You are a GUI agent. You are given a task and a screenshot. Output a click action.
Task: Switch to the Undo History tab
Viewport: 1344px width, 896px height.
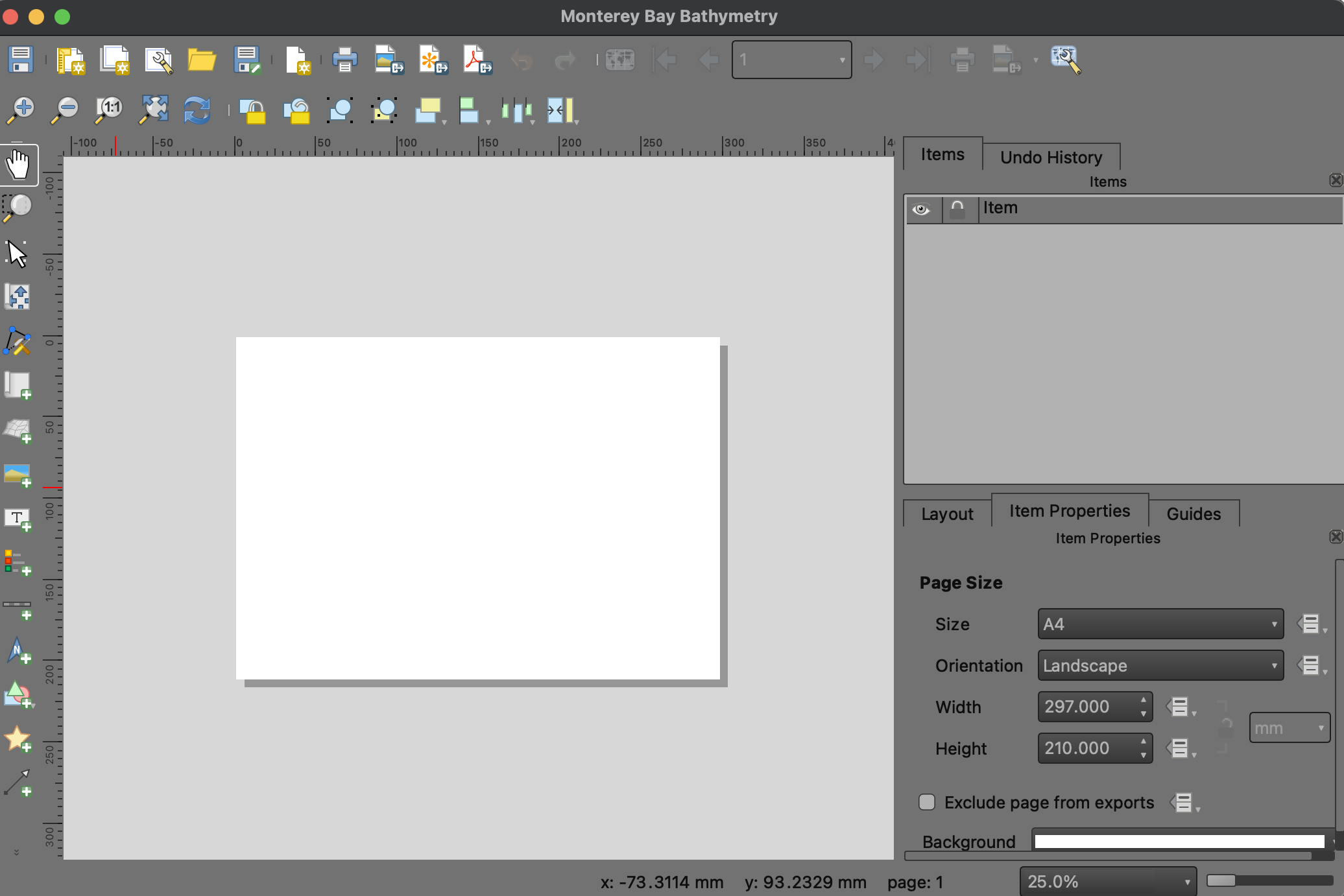(1051, 157)
